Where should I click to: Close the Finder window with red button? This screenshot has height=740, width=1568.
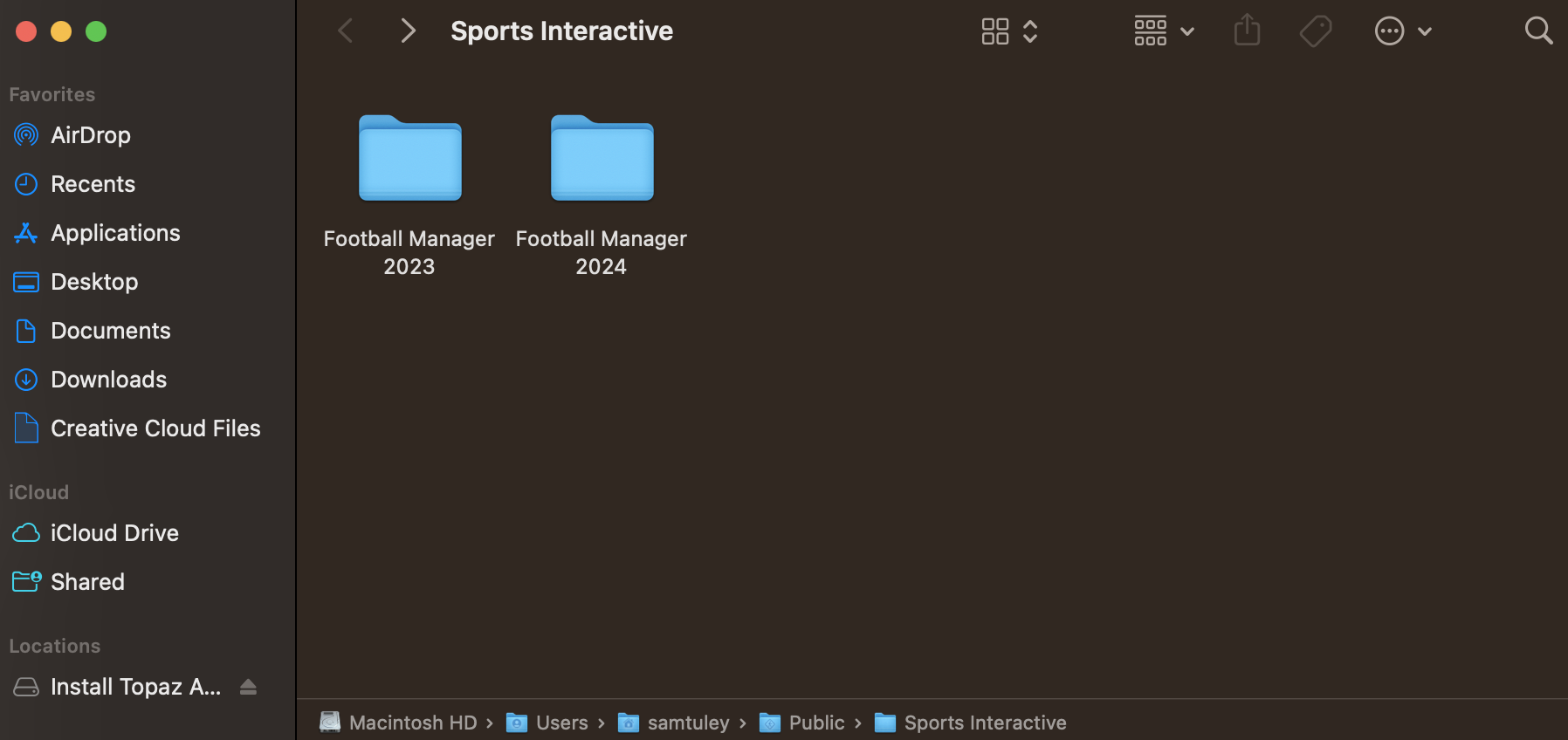point(26,31)
